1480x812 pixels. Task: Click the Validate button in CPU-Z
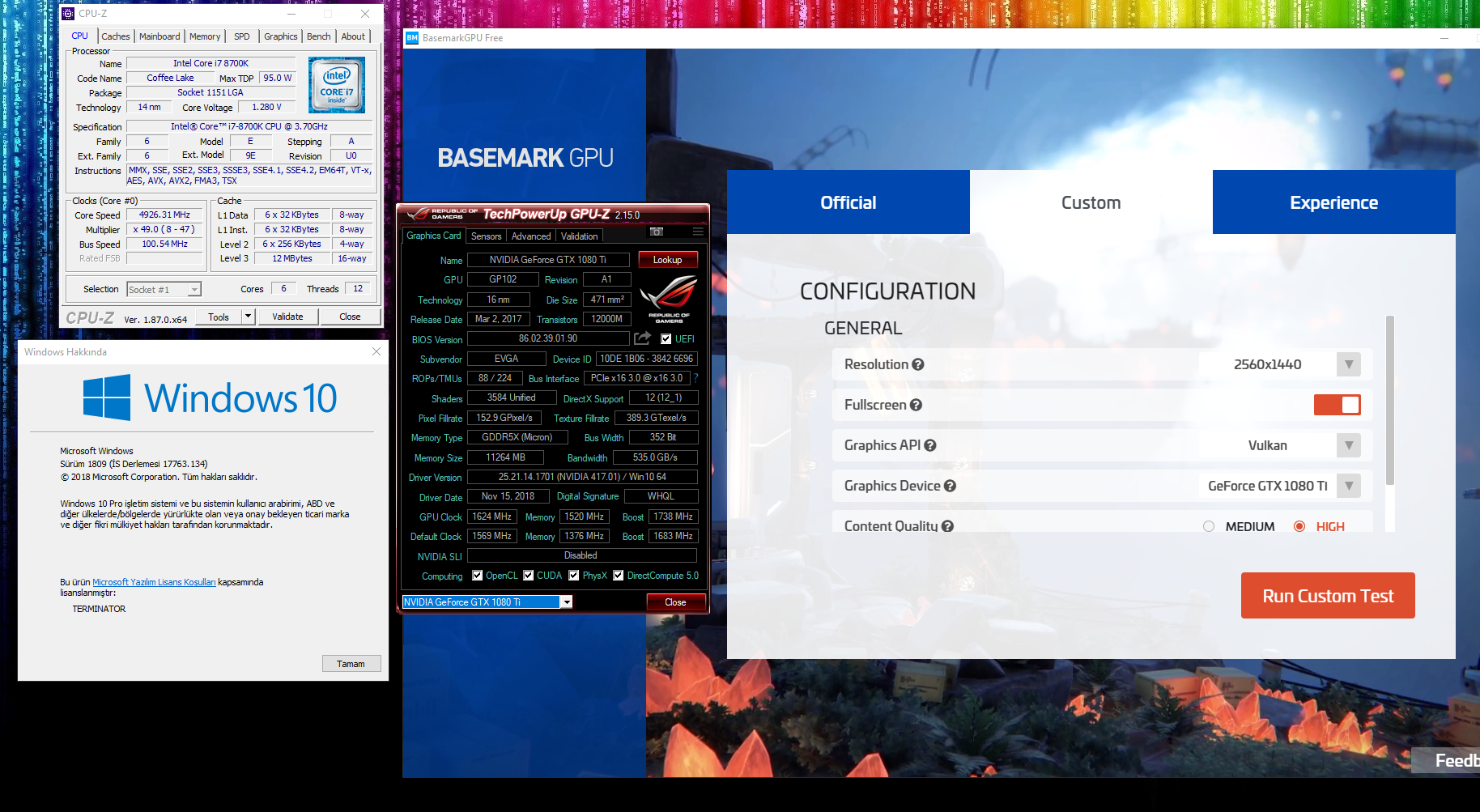(x=287, y=317)
